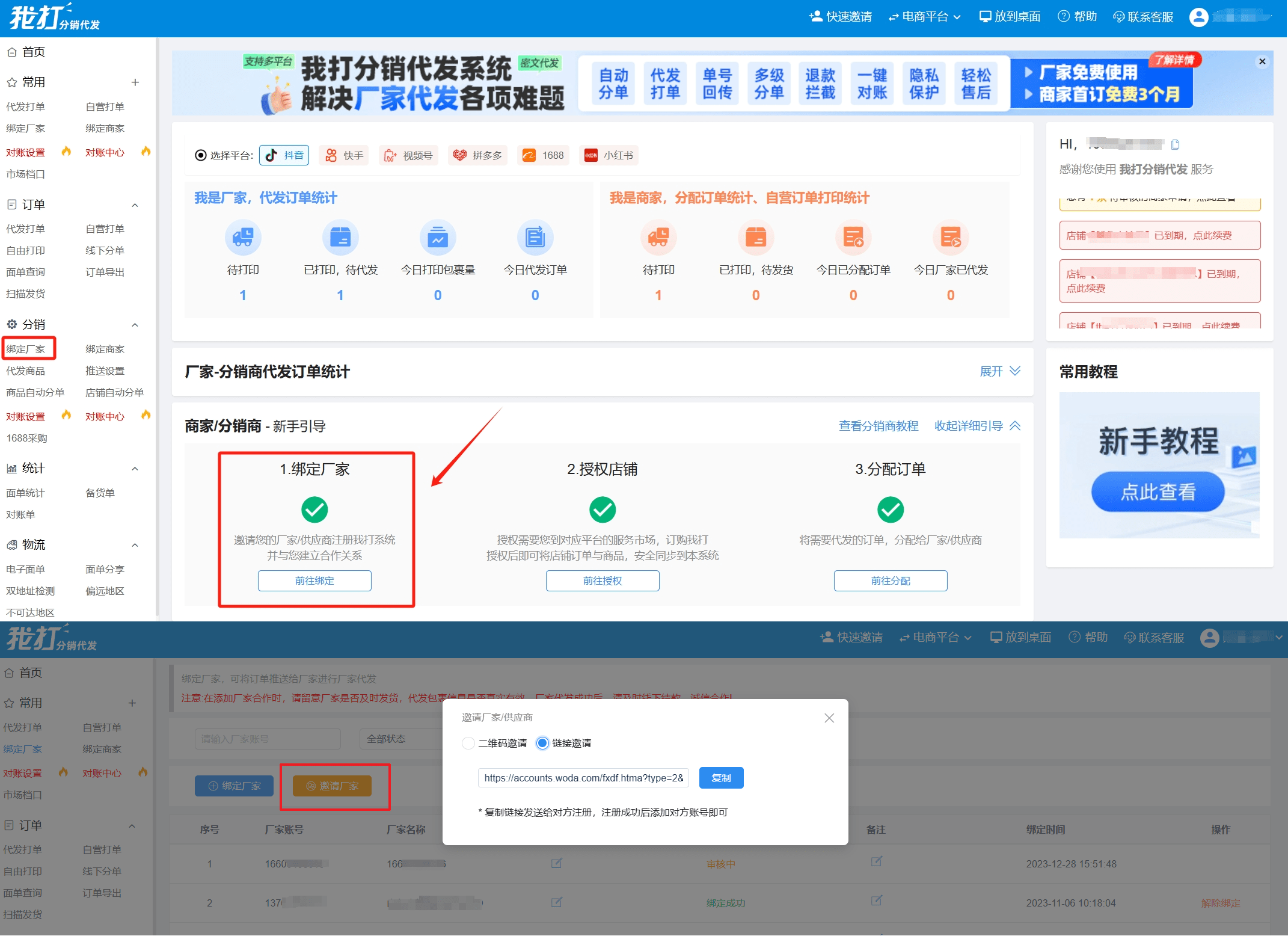Click the 已打印,待代发 icon

(340, 238)
